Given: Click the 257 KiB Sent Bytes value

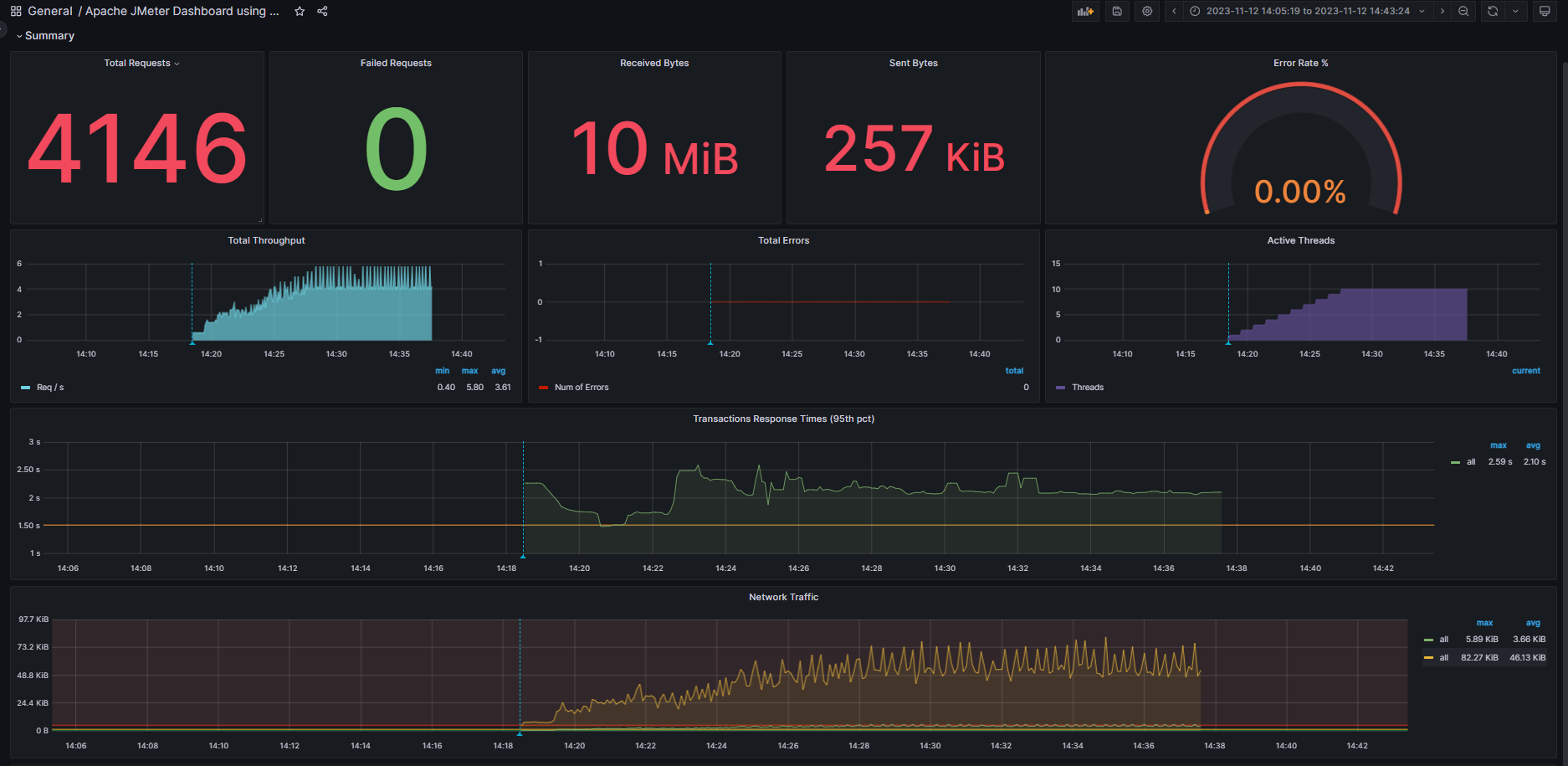Looking at the screenshot, I should point(914,149).
